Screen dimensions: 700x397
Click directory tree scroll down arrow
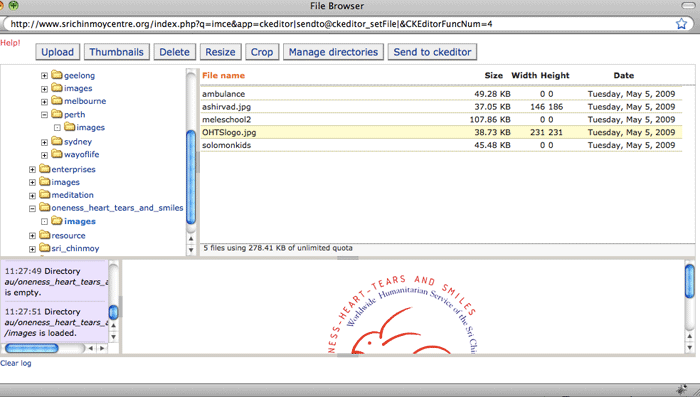191,250
